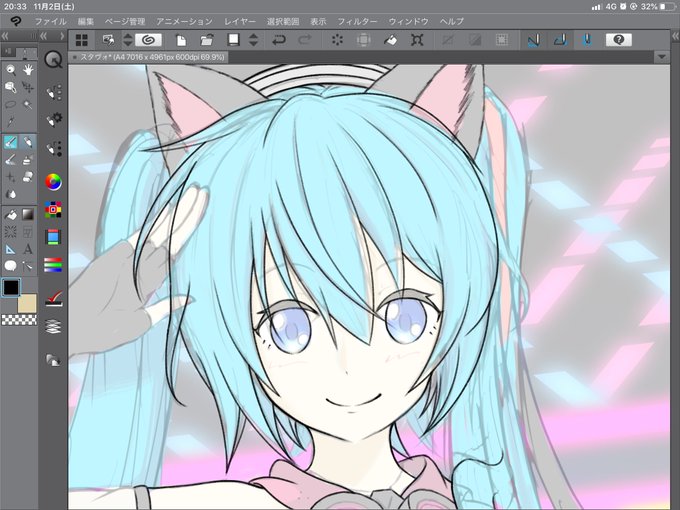The width and height of the screenshot is (680, 510).
Task: Select the Balloon speech bubble tool
Action: [x=10, y=266]
